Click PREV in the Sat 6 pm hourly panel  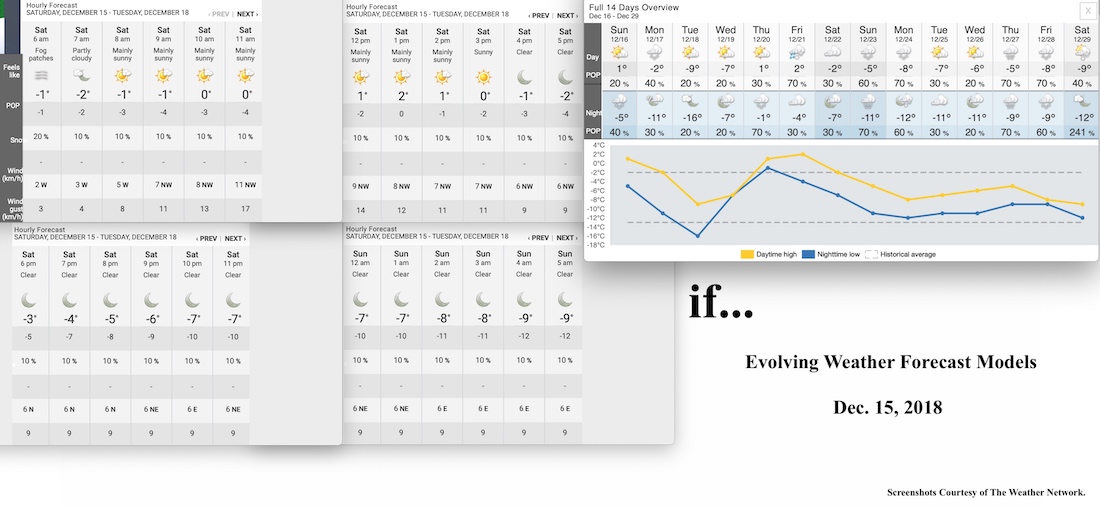(207, 239)
